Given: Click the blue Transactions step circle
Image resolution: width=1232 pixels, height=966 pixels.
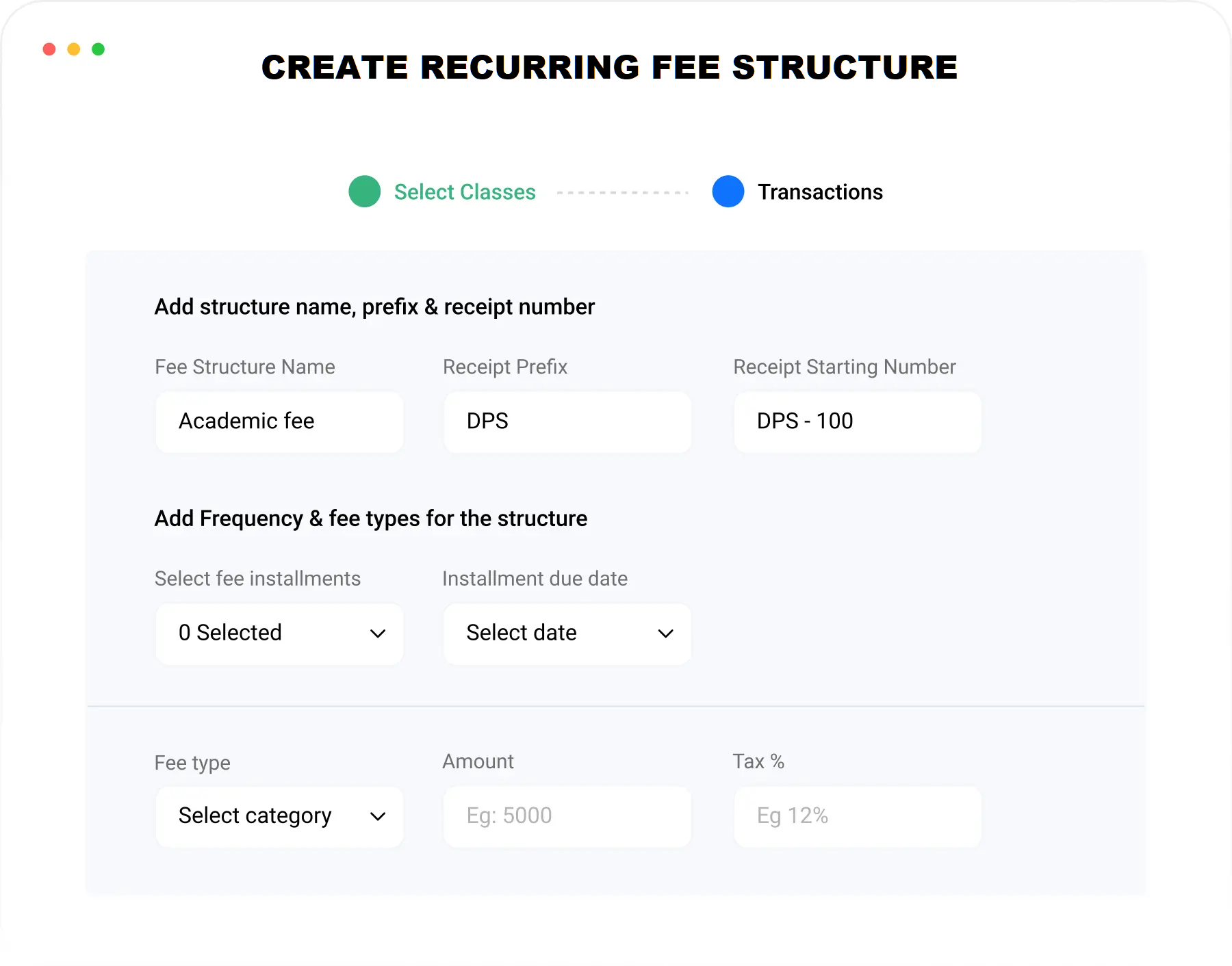Looking at the screenshot, I should (x=728, y=192).
